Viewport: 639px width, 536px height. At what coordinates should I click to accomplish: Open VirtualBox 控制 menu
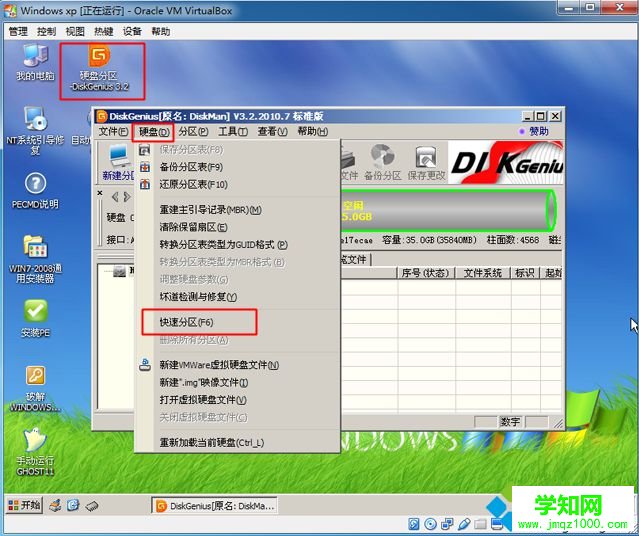tap(46, 31)
